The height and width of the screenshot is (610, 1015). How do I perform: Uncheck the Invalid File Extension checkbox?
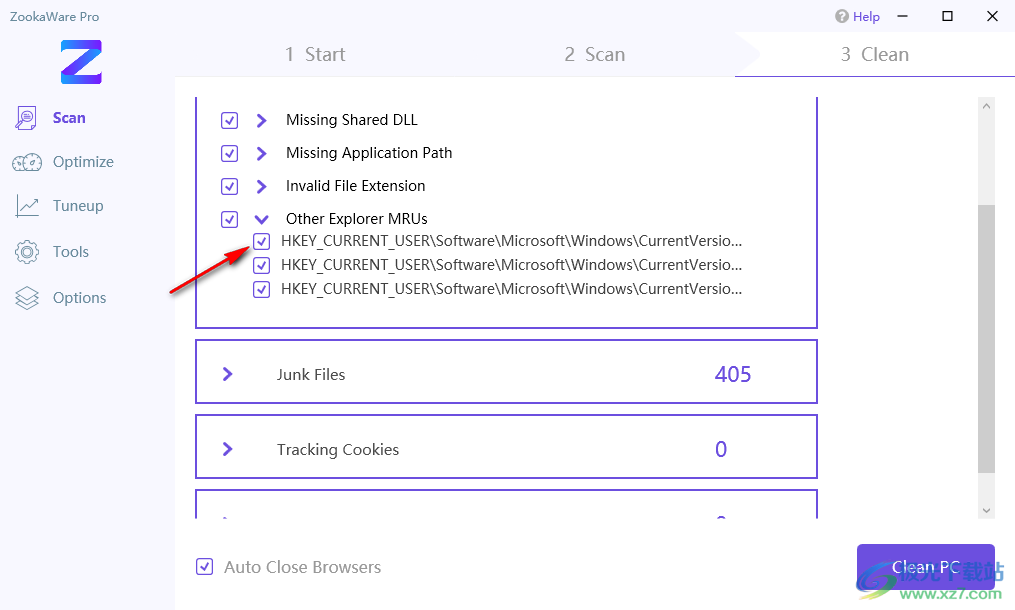230,187
